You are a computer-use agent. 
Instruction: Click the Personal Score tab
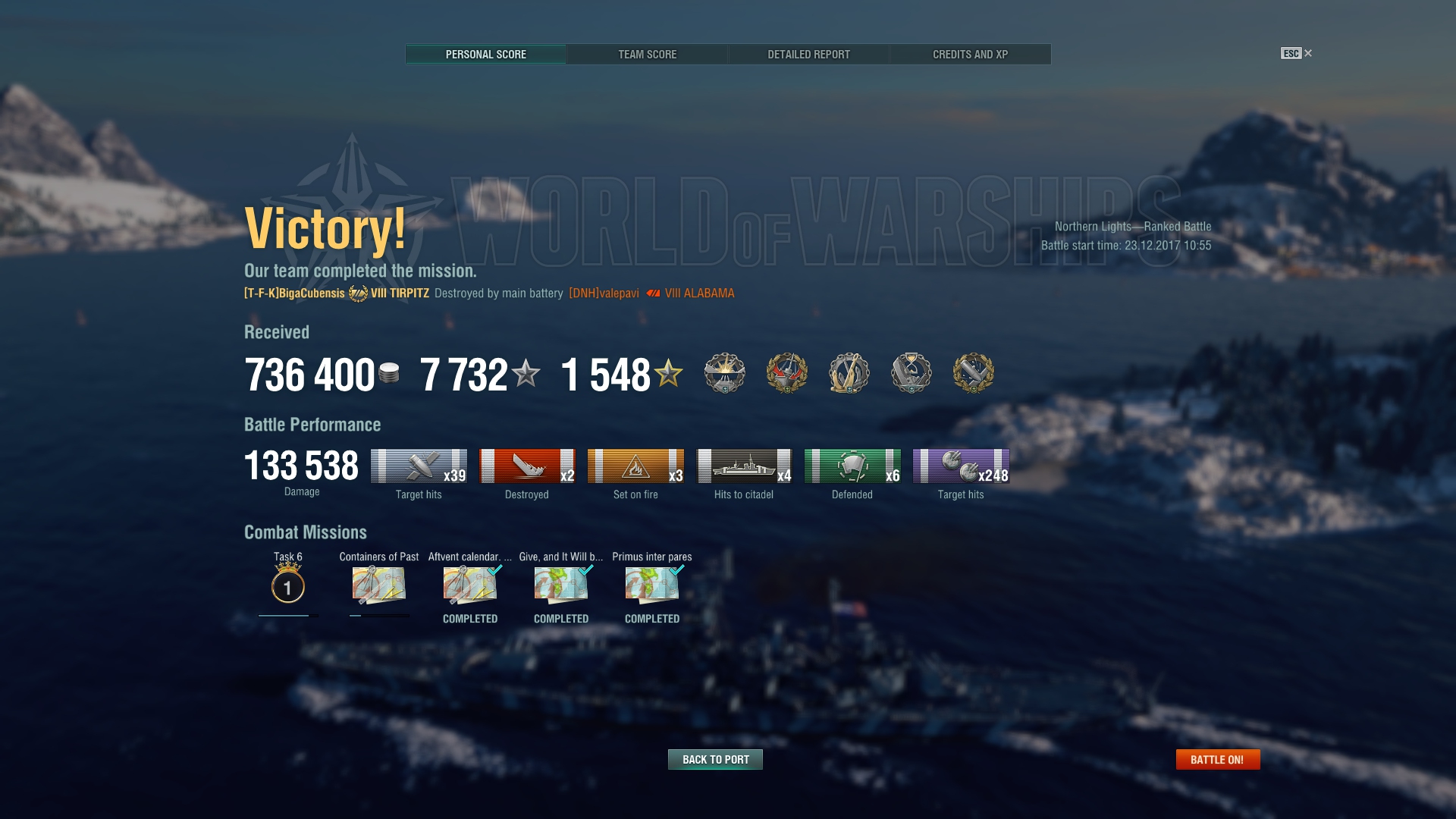click(485, 55)
